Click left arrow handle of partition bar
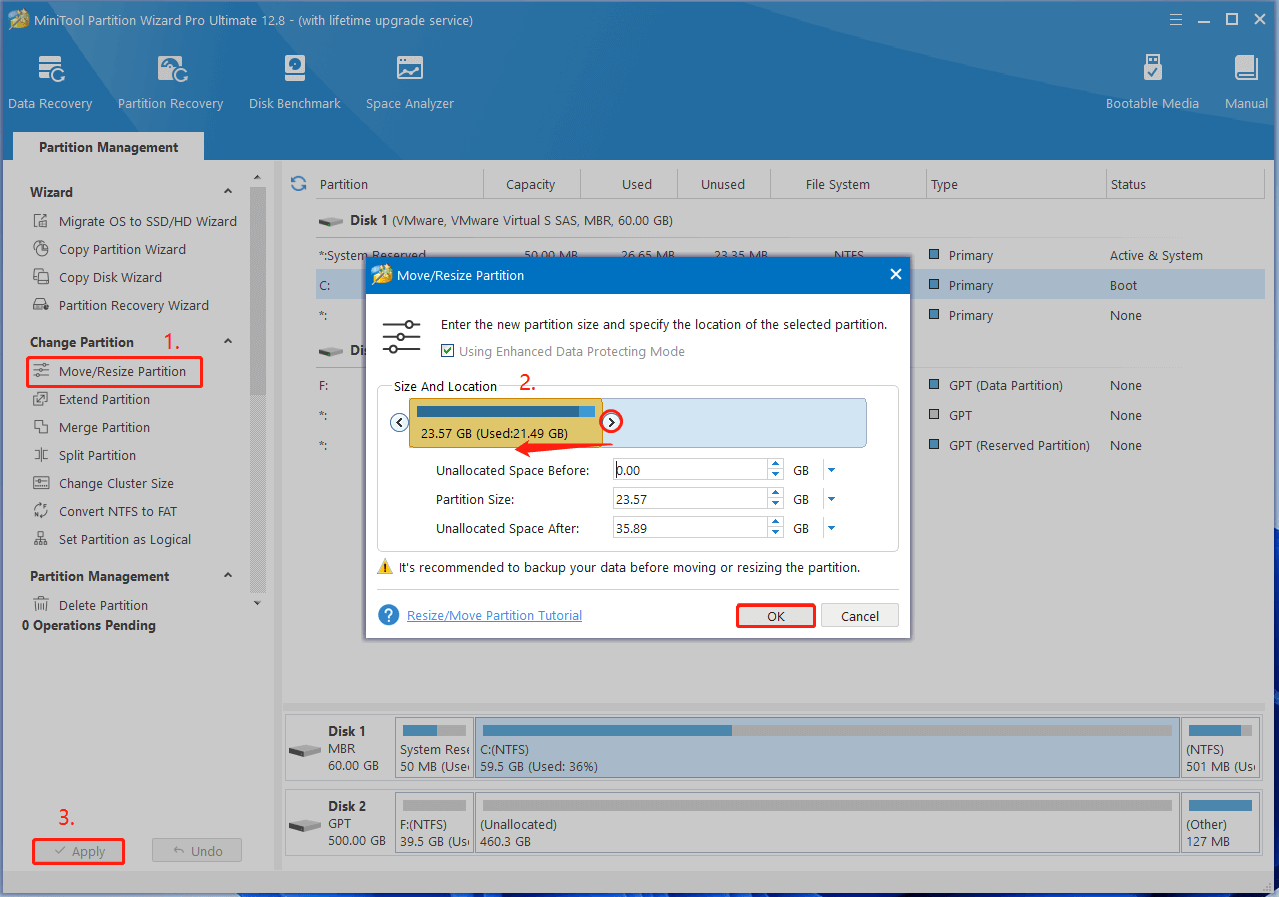Viewport: 1279px width, 897px height. point(399,422)
